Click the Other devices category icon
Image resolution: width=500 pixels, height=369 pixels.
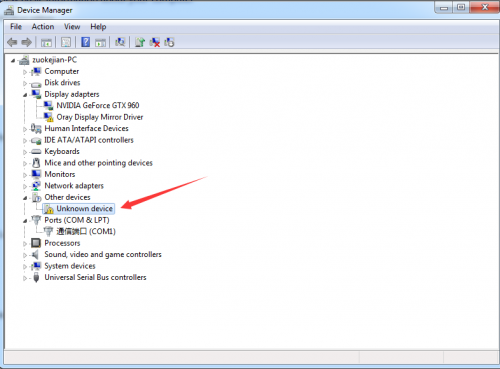(x=36, y=197)
